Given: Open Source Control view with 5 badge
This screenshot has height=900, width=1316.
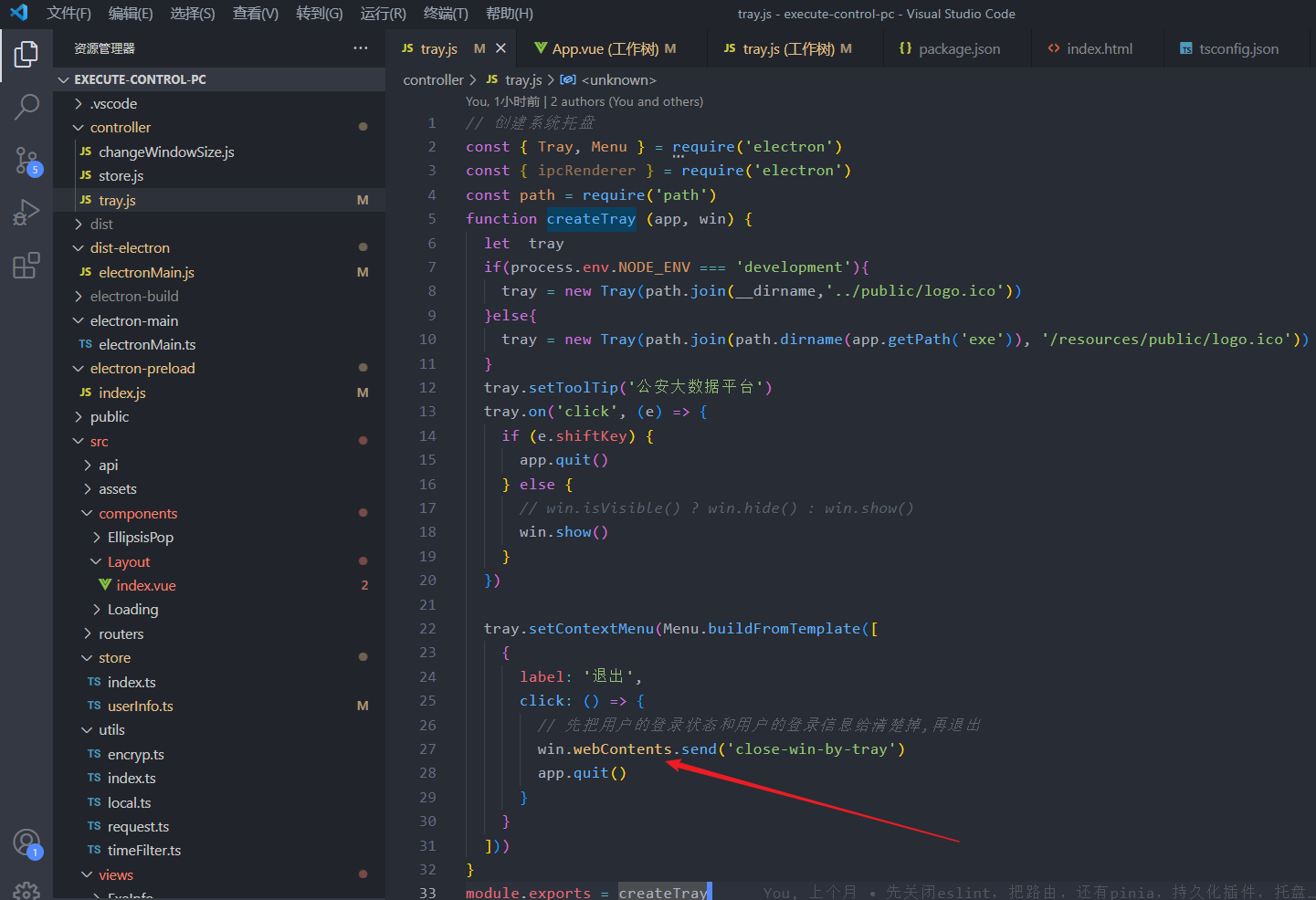Looking at the screenshot, I should 26,161.
